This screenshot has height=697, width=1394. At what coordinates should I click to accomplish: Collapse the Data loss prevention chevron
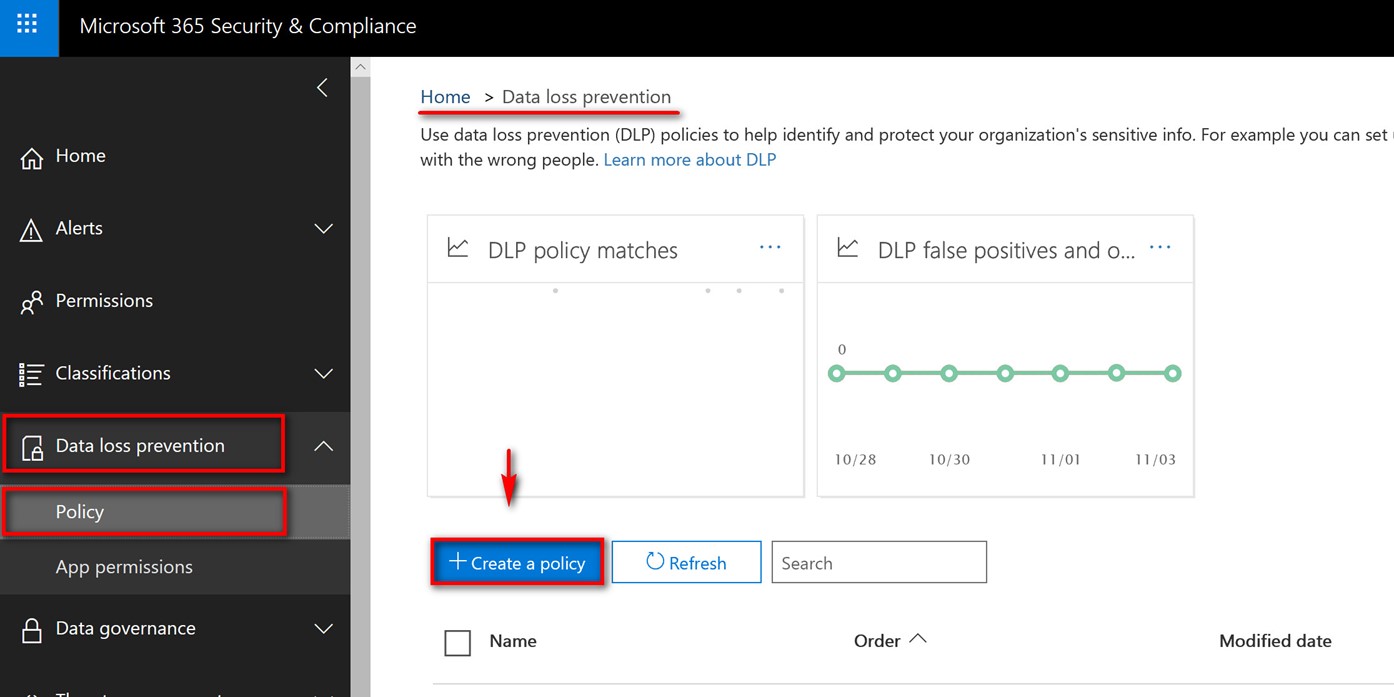point(324,446)
